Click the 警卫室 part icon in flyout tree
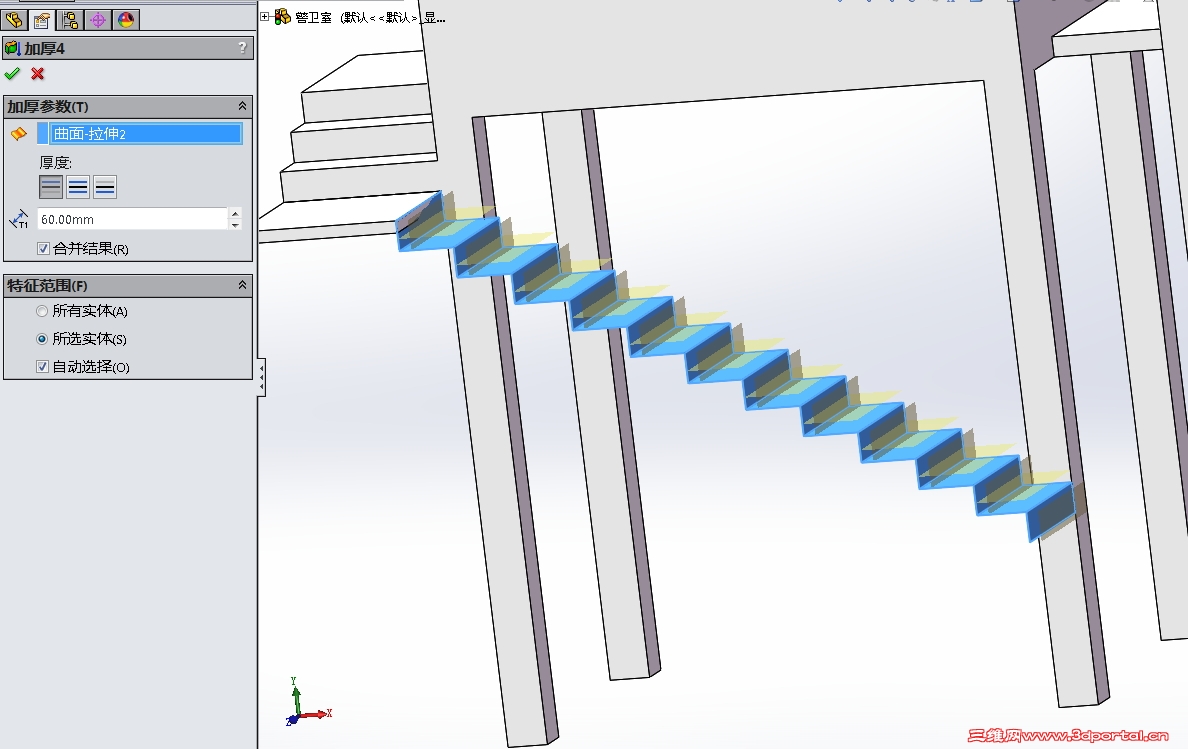Image resolution: width=1188 pixels, height=749 pixels. tap(282, 17)
